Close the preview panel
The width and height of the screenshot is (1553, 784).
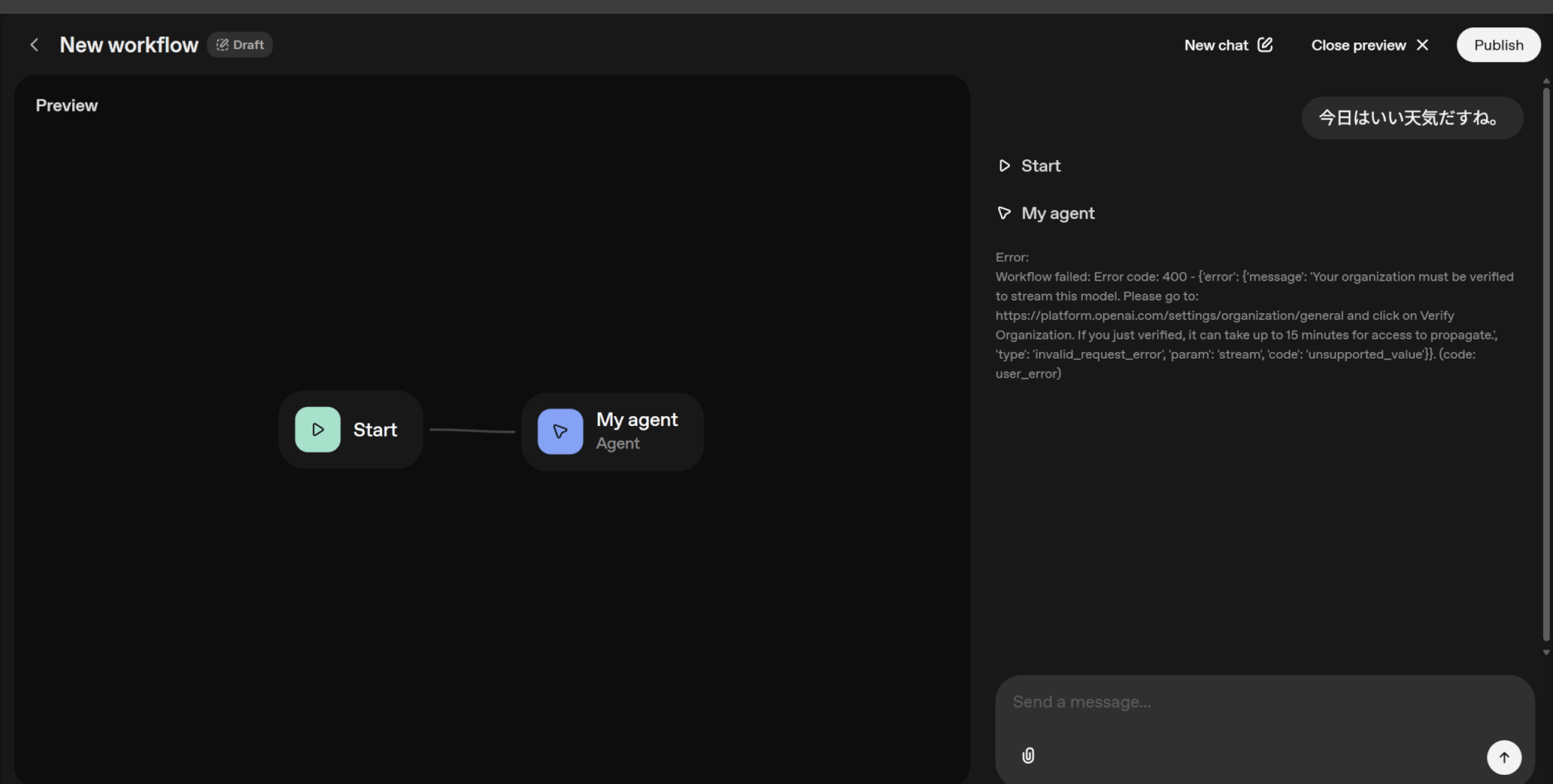[x=1369, y=45]
